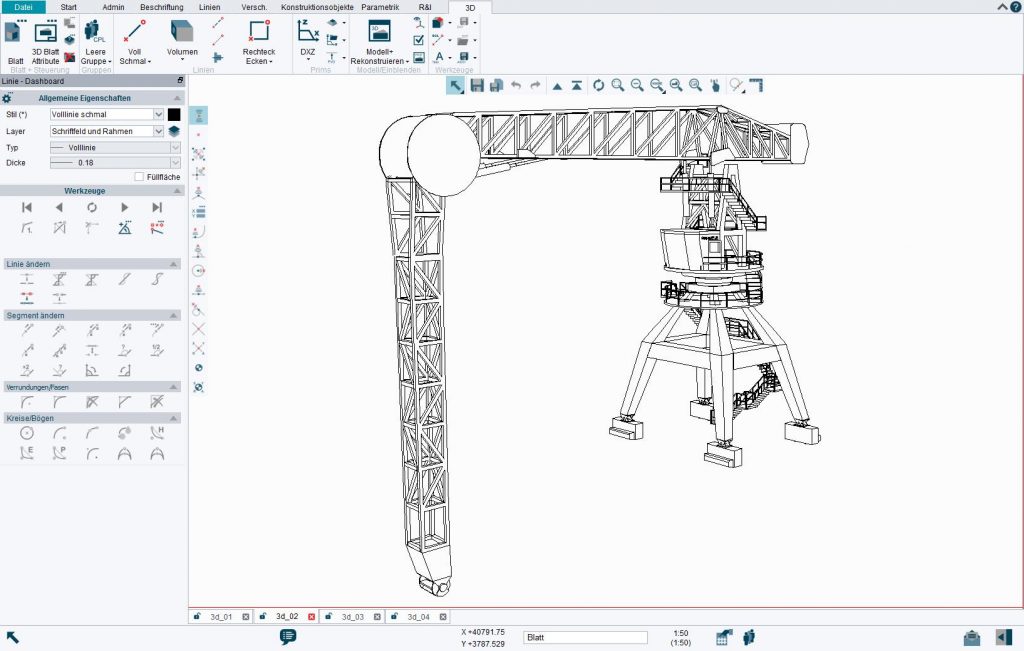Collapse the Werkzeuge section
Image resolution: width=1024 pixels, height=651 pixels.
pyautogui.click(x=178, y=190)
